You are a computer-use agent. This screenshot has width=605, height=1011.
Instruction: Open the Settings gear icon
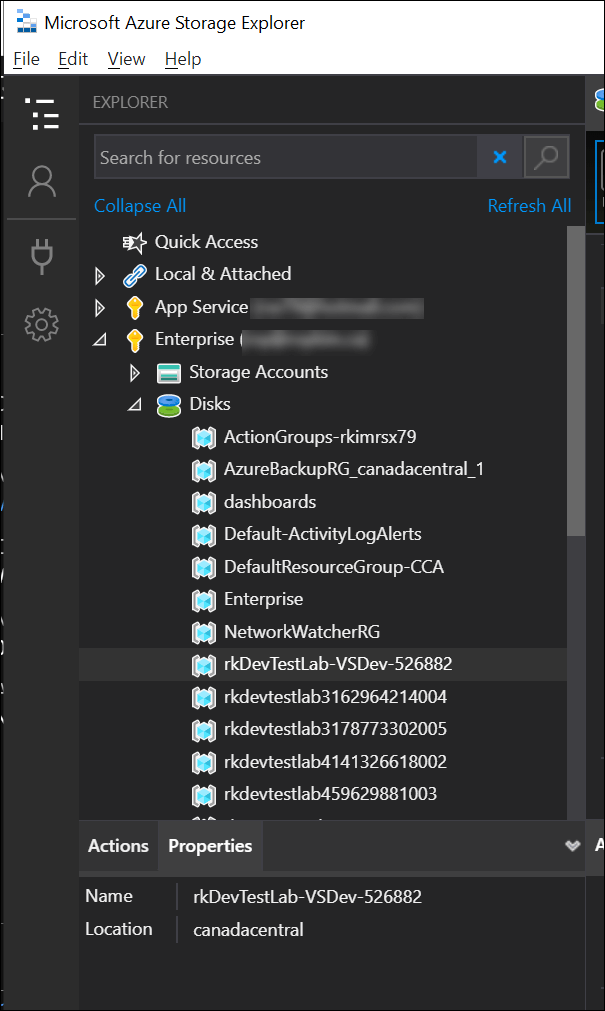click(x=42, y=323)
